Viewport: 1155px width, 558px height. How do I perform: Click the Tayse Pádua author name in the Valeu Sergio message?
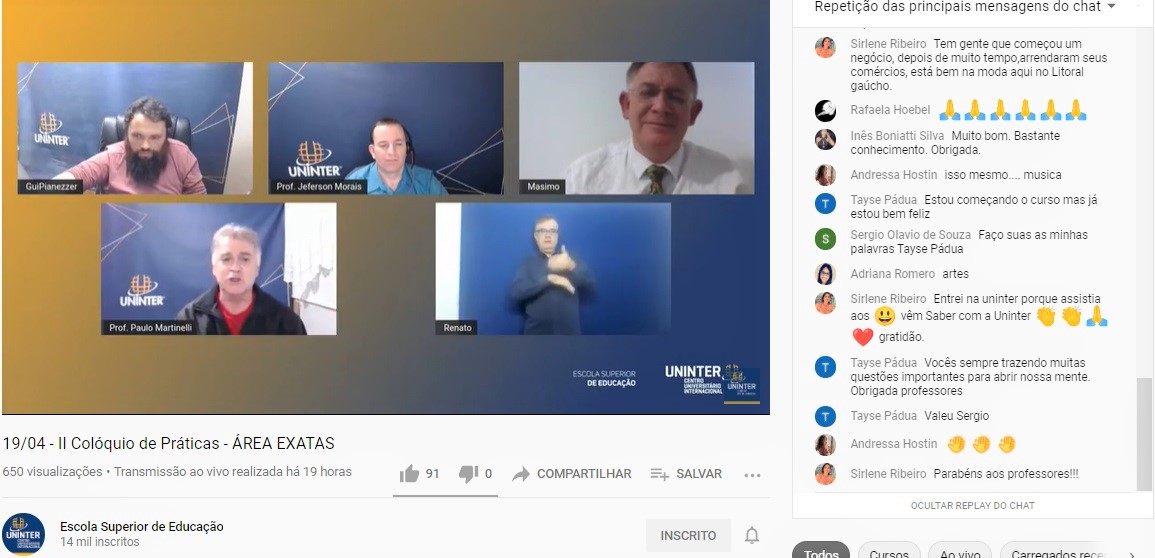click(883, 416)
